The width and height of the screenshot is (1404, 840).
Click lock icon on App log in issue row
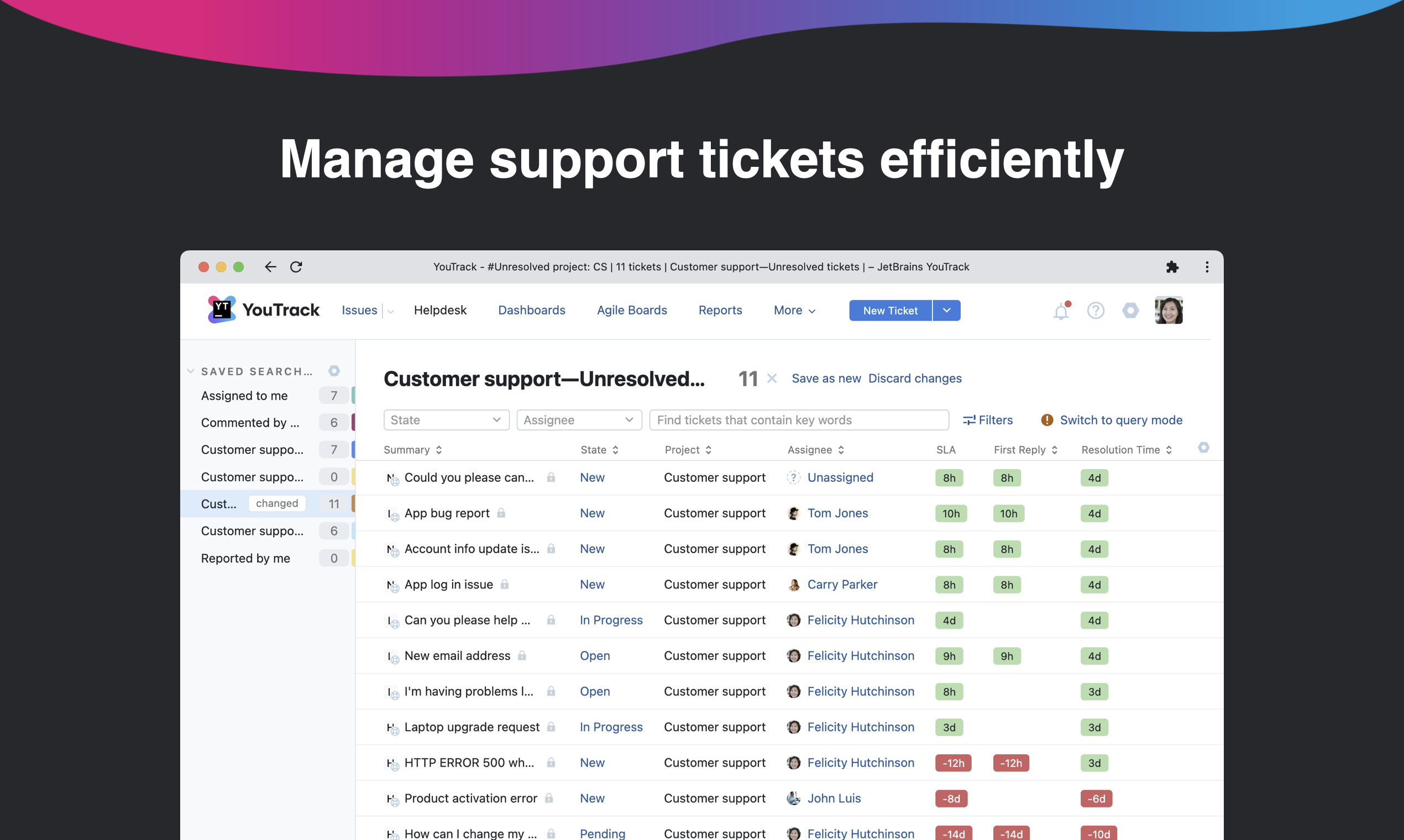[x=505, y=584]
